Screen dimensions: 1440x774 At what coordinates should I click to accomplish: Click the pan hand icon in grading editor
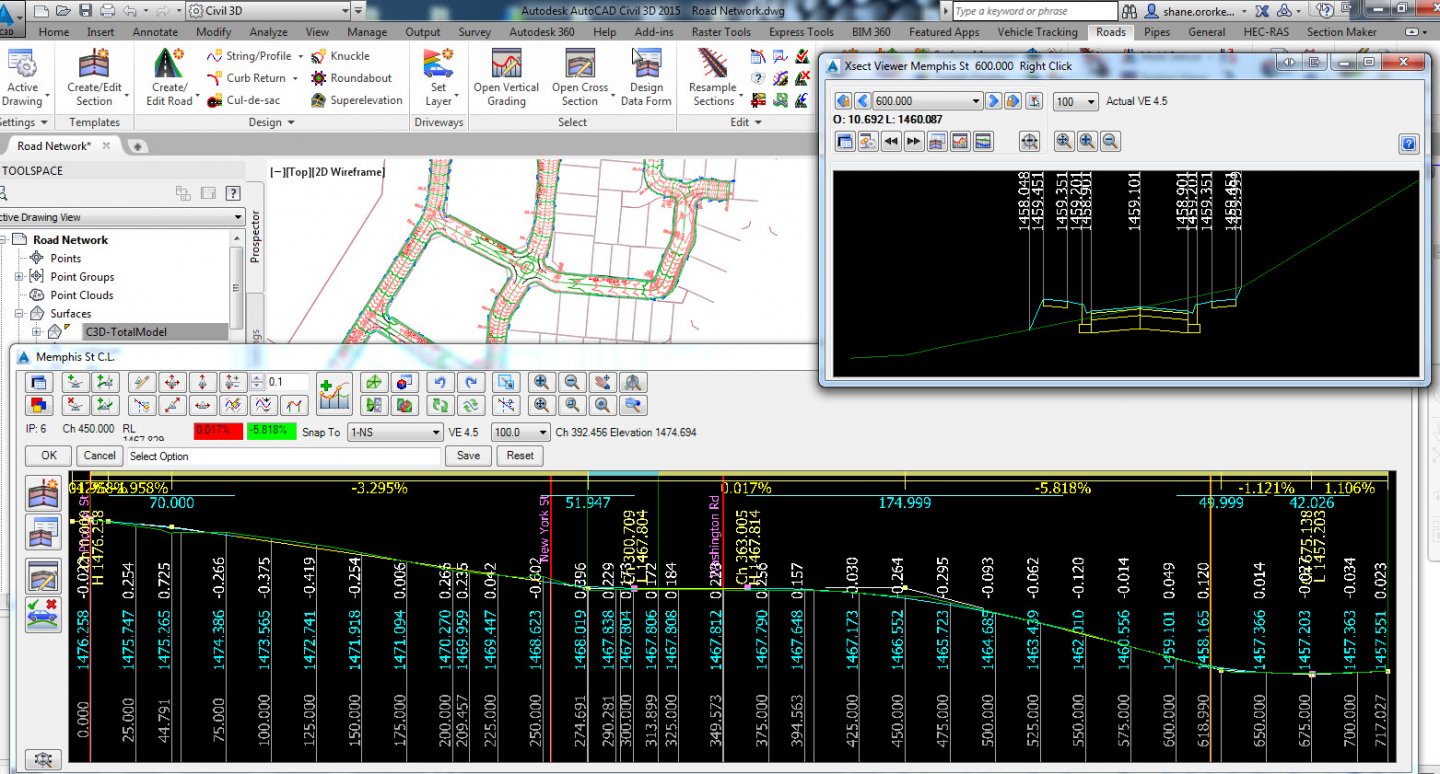point(601,382)
